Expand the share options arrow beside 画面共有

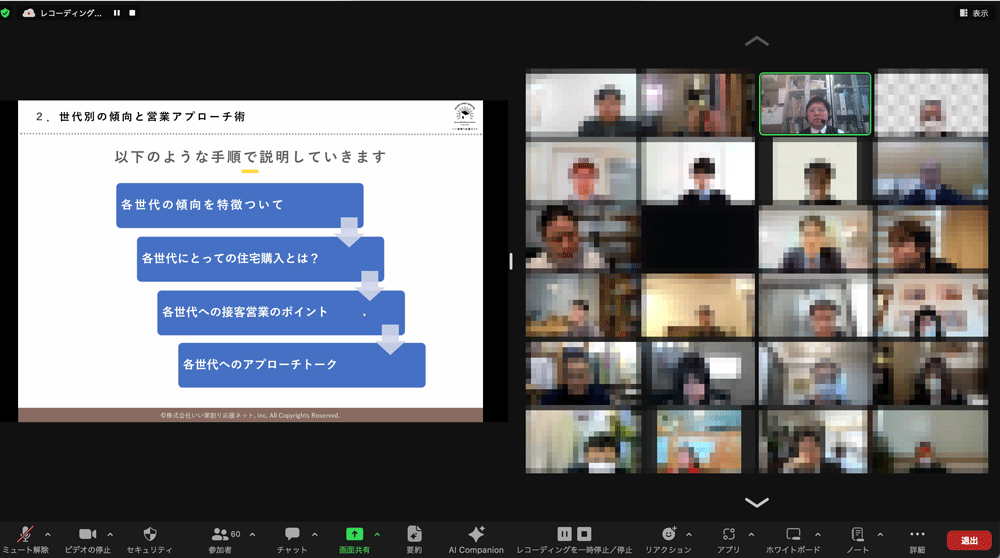(377, 534)
